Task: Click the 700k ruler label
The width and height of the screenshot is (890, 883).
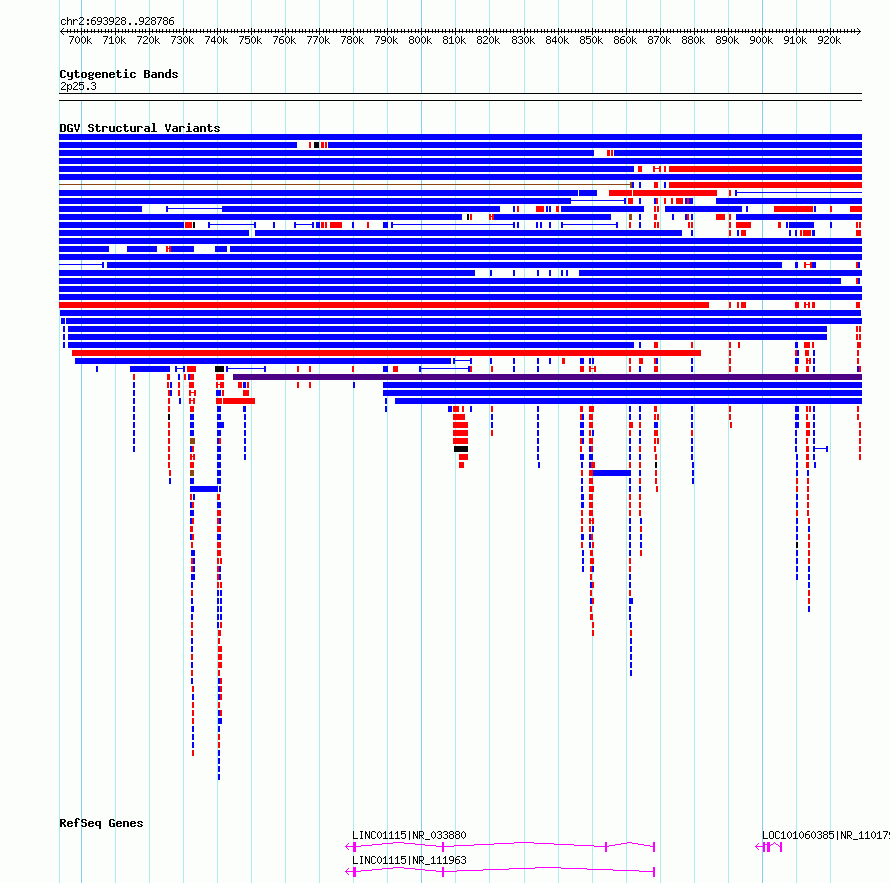Action: (80, 40)
